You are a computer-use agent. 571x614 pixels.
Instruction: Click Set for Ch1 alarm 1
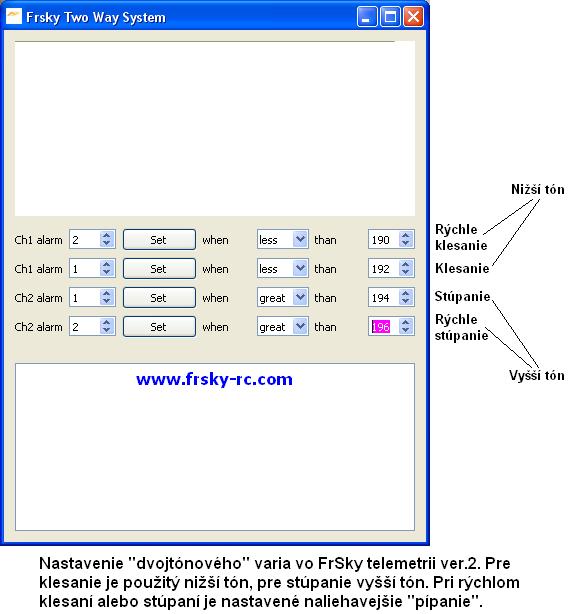pyautogui.click(x=159, y=268)
